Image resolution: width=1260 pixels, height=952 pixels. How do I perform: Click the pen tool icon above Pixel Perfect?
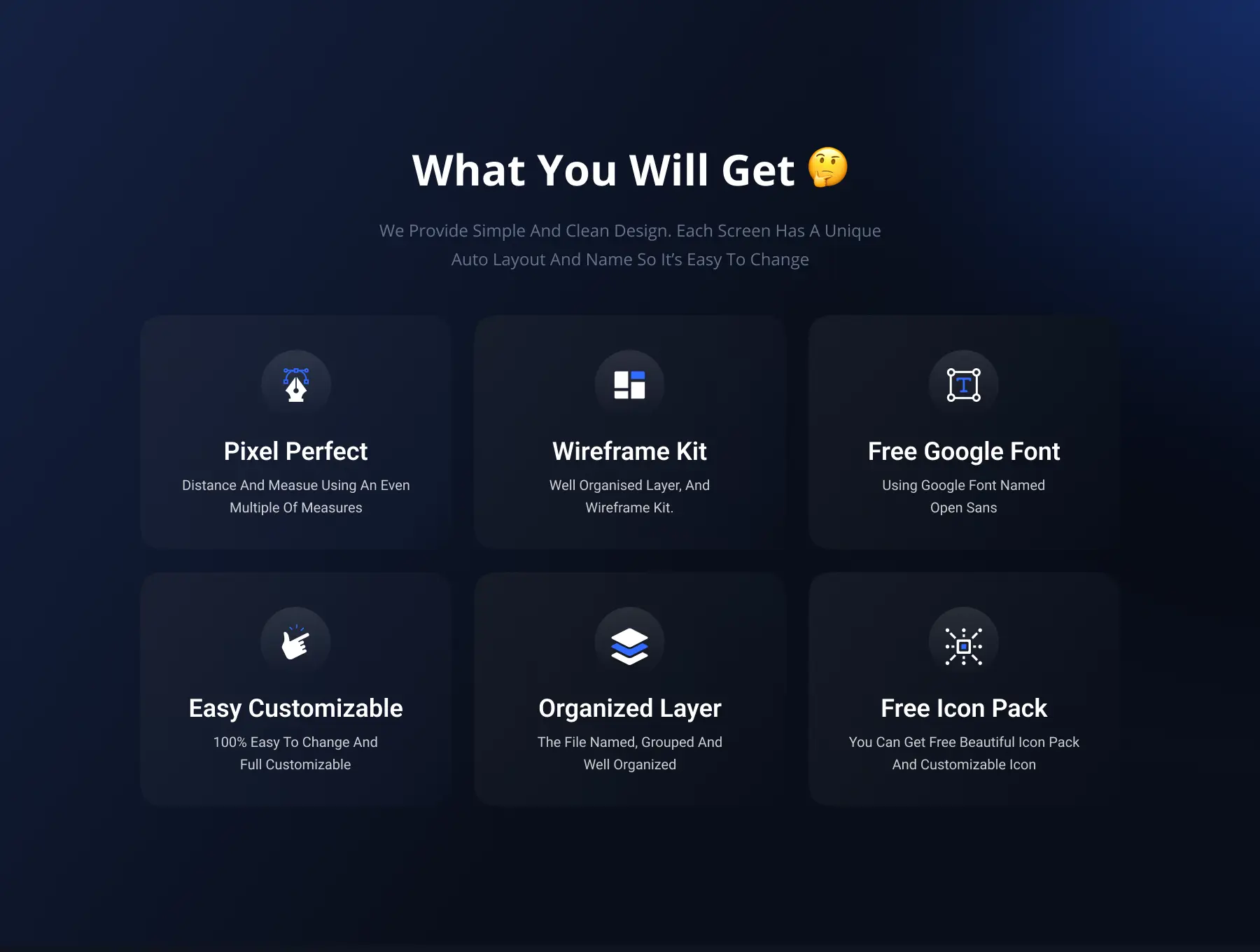click(x=296, y=384)
